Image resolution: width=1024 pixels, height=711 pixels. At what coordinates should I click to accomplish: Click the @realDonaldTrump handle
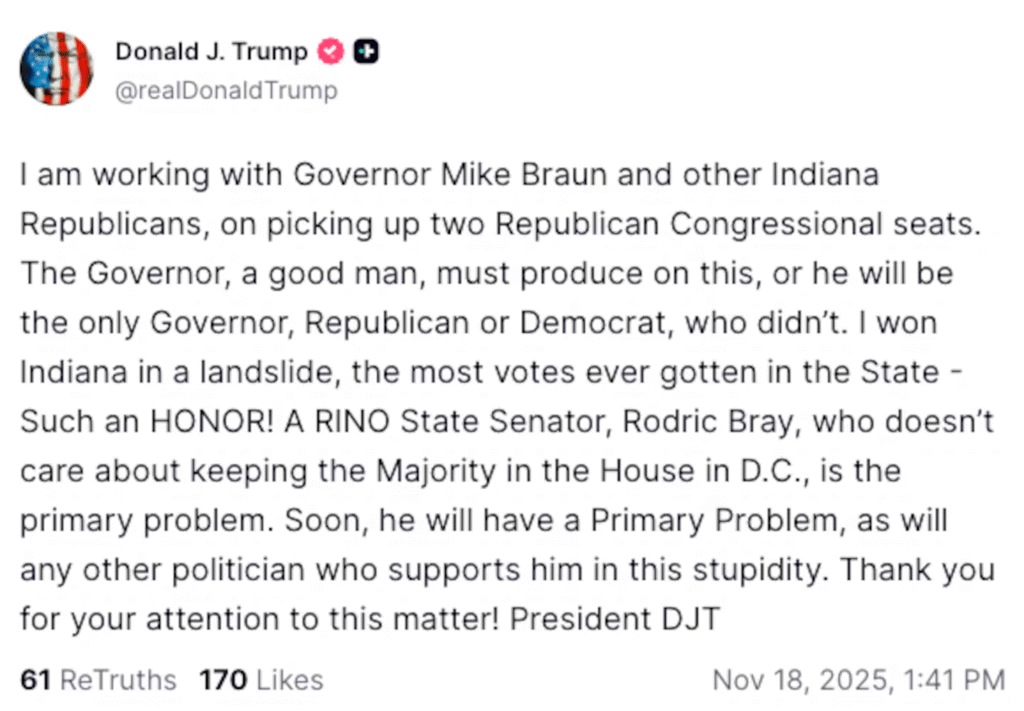[227, 91]
